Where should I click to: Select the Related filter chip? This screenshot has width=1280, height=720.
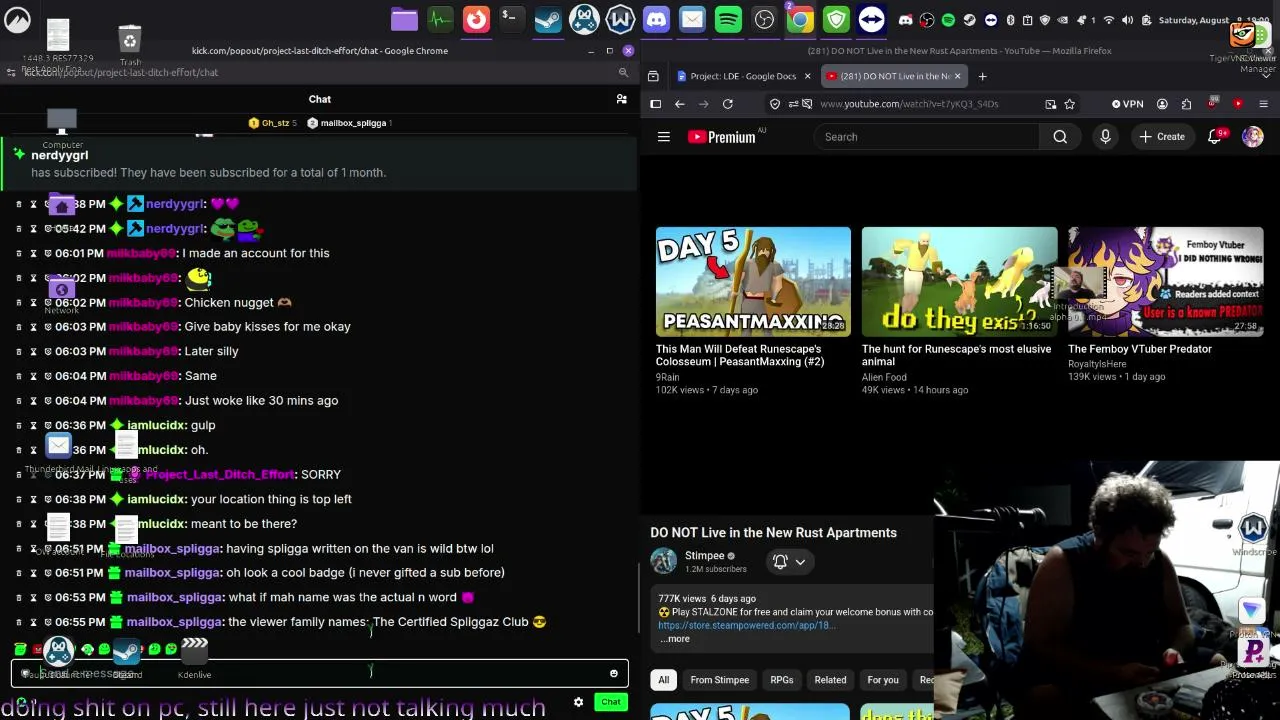click(x=830, y=680)
